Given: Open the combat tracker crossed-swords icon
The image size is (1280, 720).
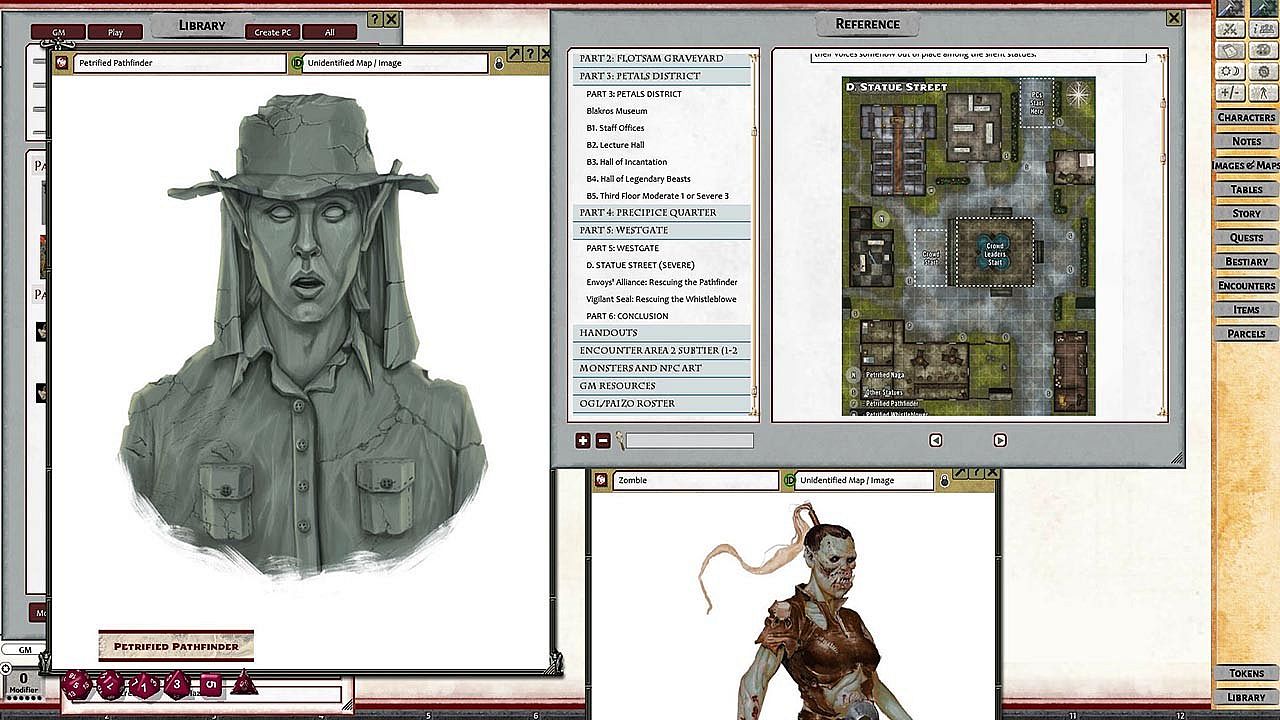Looking at the screenshot, I should point(1231,29).
